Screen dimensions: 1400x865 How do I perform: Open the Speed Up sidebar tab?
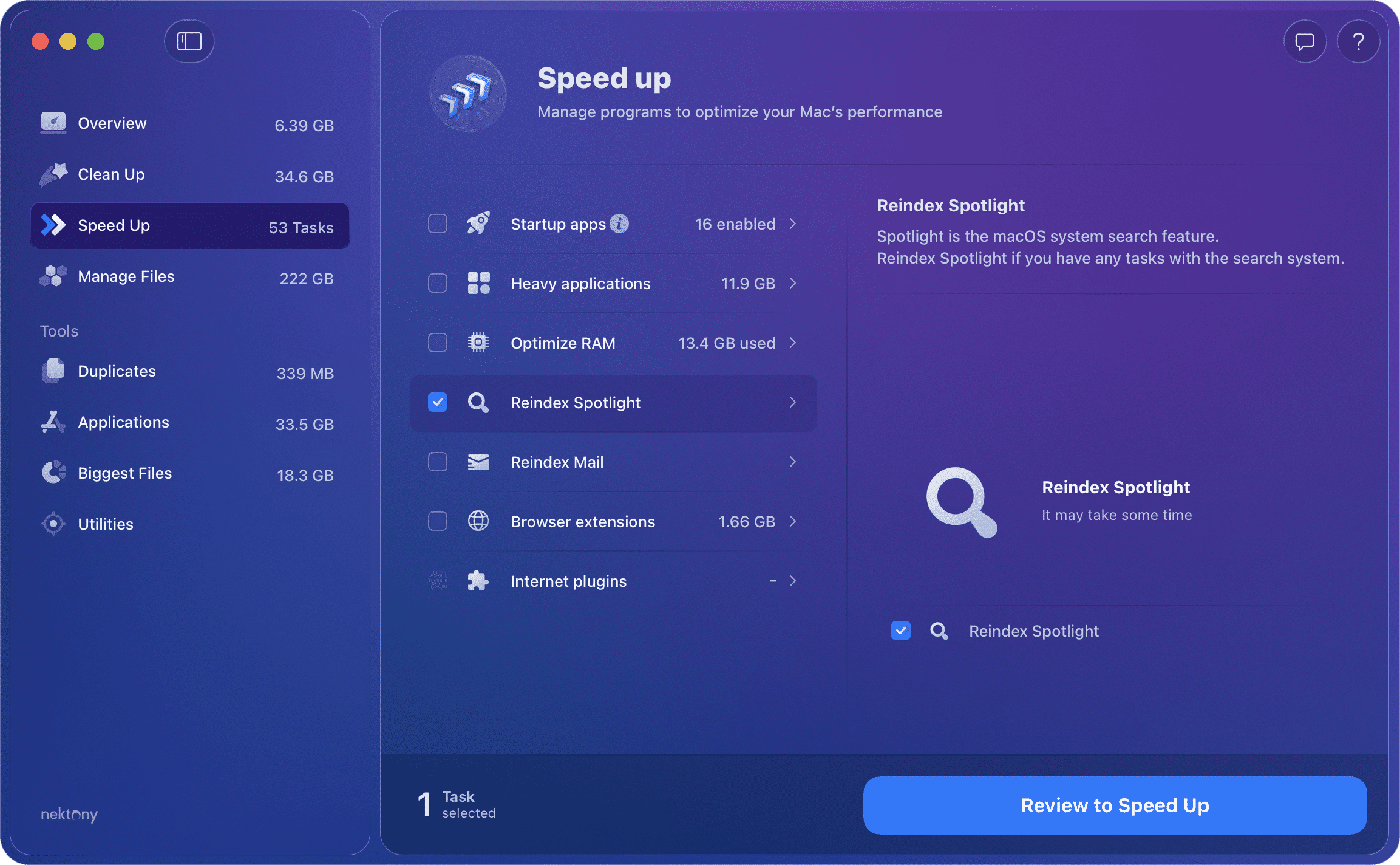pos(114,225)
